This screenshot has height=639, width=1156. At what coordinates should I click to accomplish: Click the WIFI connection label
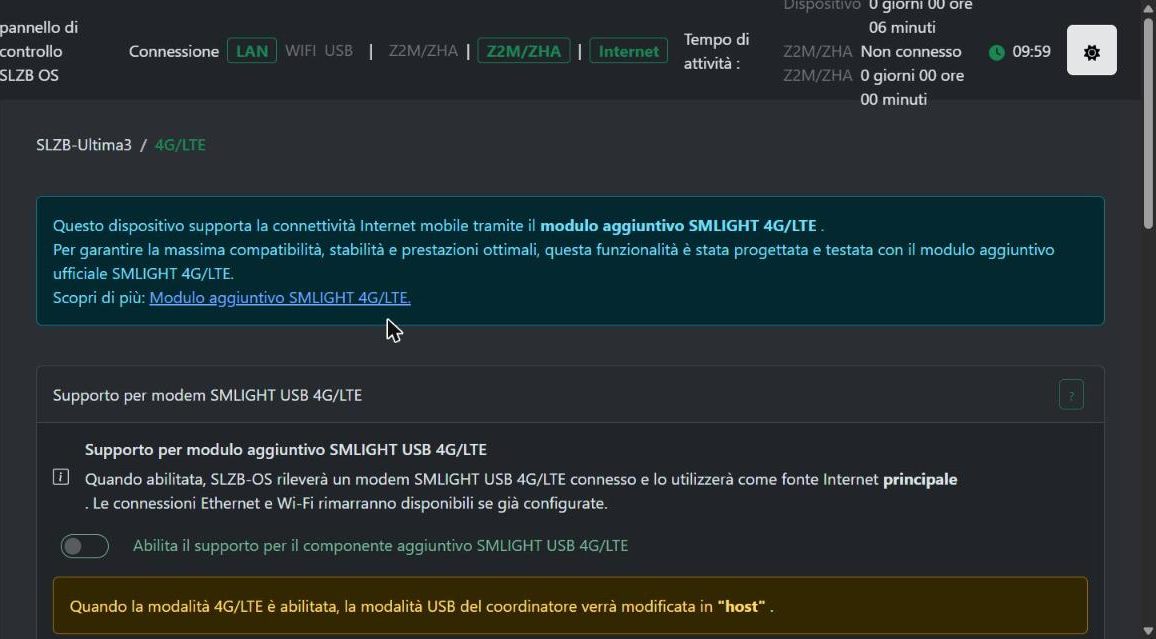[x=300, y=51]
